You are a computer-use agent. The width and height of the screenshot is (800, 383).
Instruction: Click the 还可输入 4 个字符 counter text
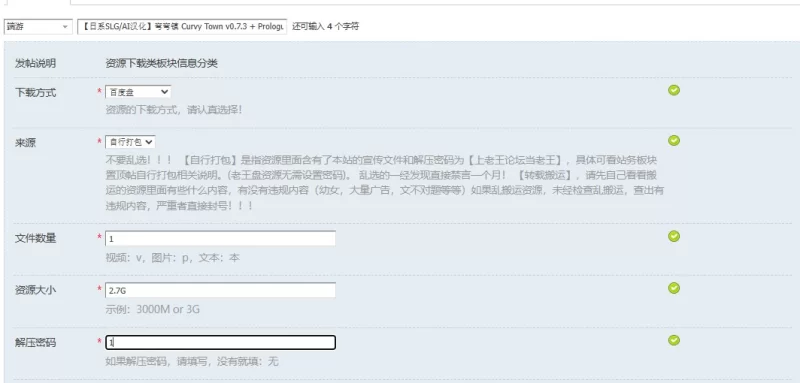tap(326, 27)
